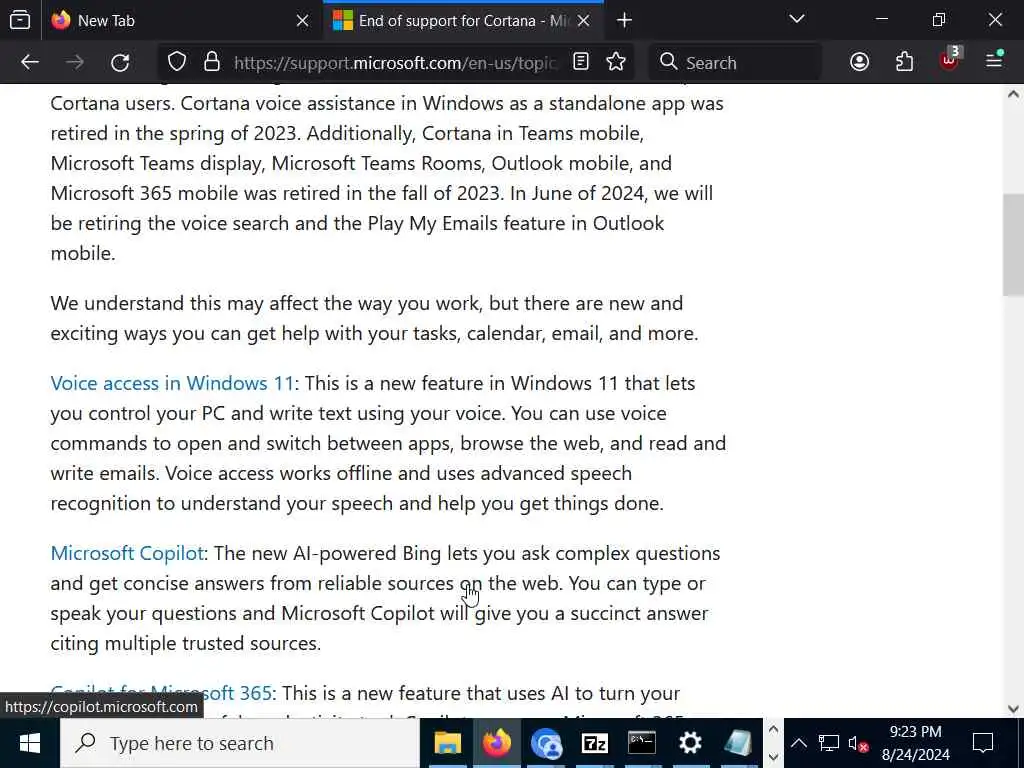Click the support.microsoft.com URL field

point(395,63)
